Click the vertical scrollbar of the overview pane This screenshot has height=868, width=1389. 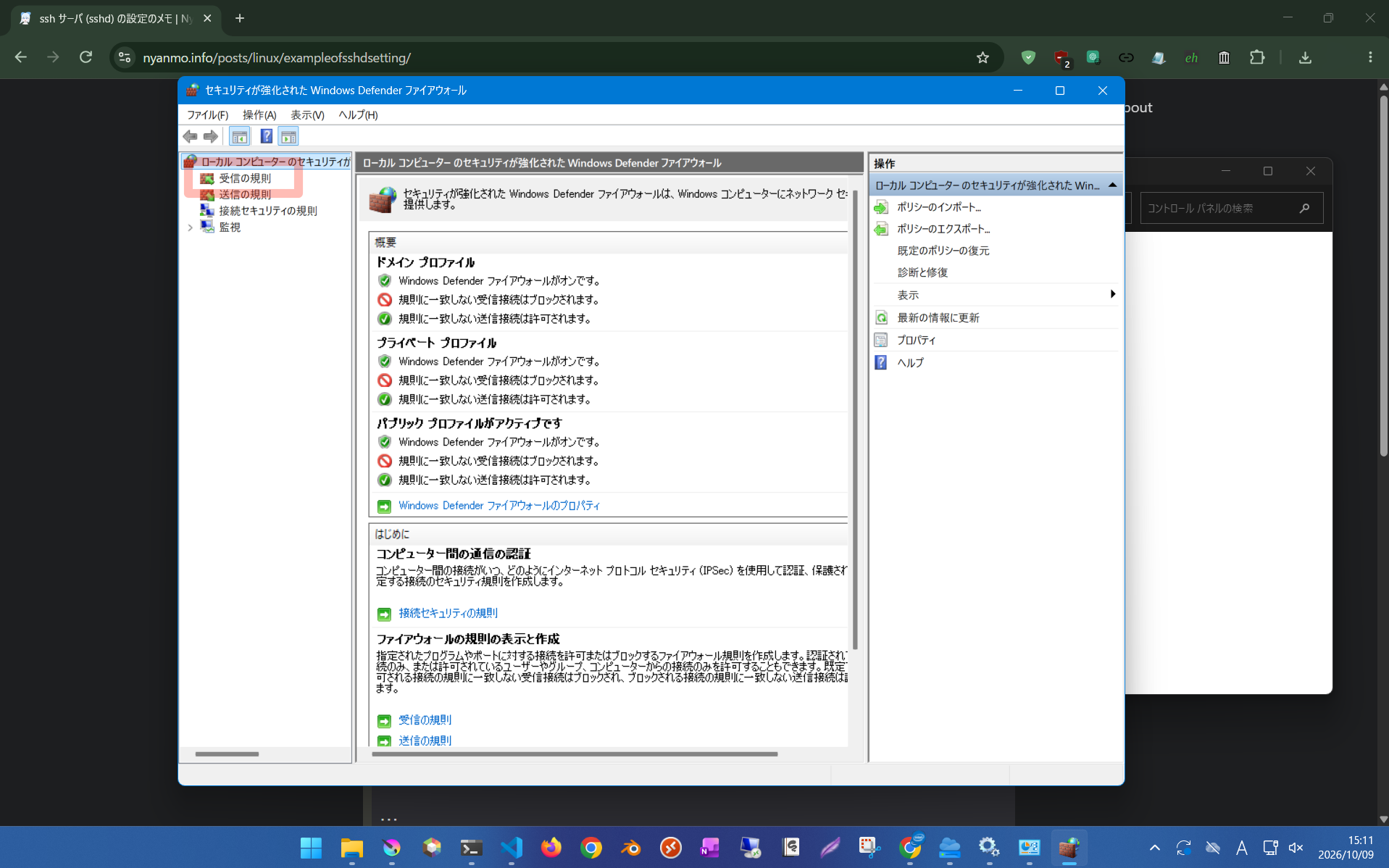click(855, 420)
